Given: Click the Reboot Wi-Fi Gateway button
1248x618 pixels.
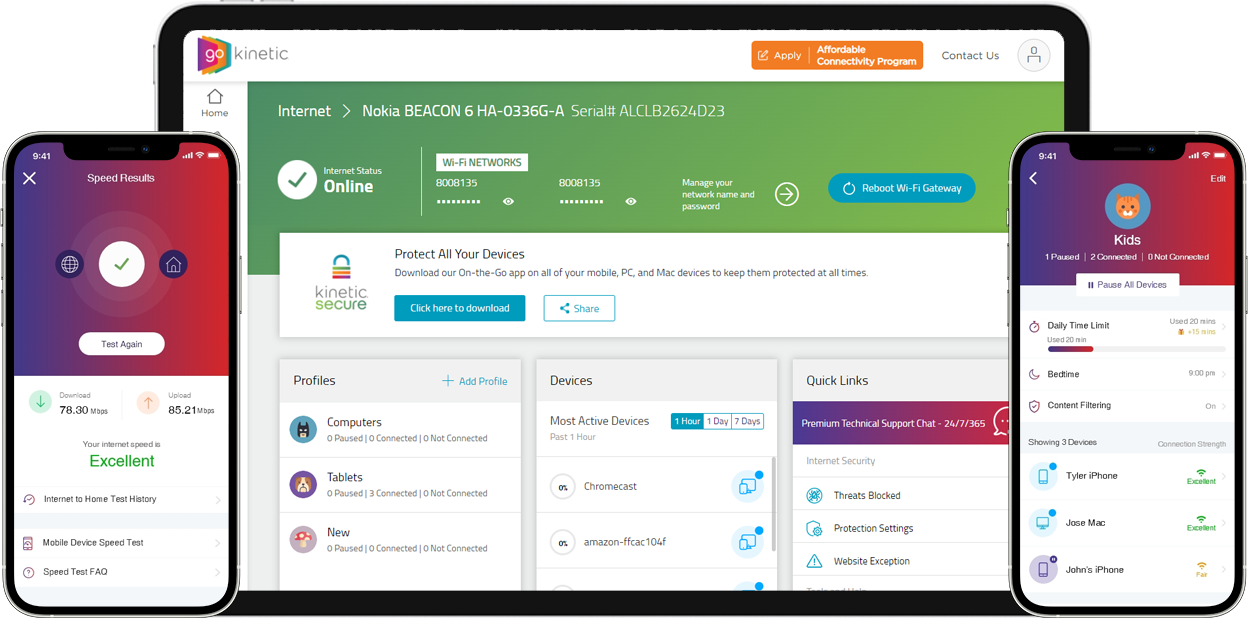Looking at the screenshot, I should coord(901,188).
